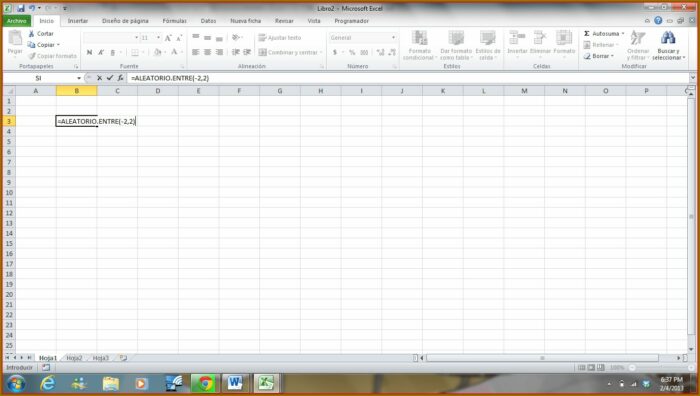Switch to the Vista tab
Viewport: 700px width, 396px height.
pyautogui.click(x=314, y=21)
